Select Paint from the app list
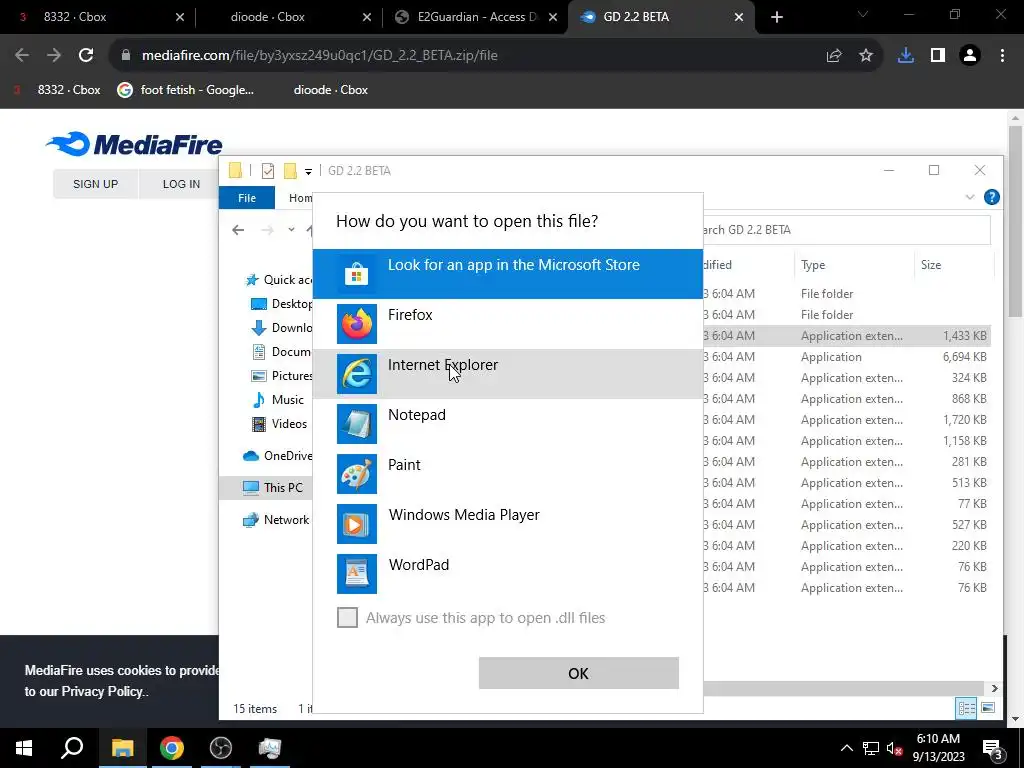 tap(507, 473)
